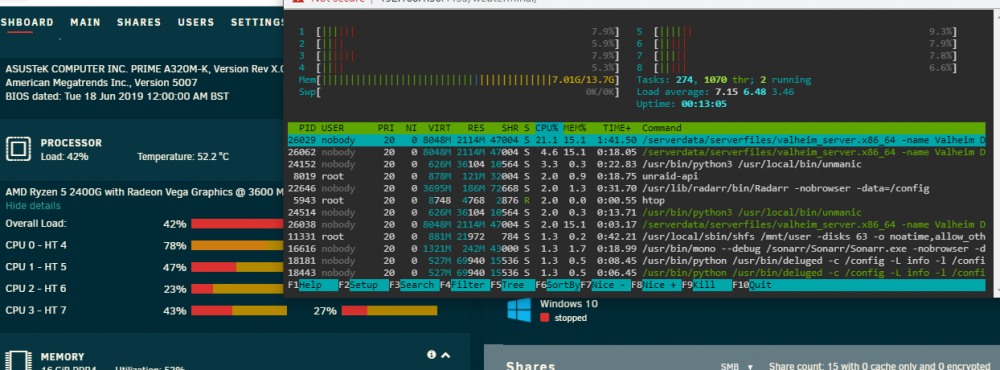Open the SETTINGS tab in Unraid
The width and height of the screenshot is (1000, 370).
256,22
